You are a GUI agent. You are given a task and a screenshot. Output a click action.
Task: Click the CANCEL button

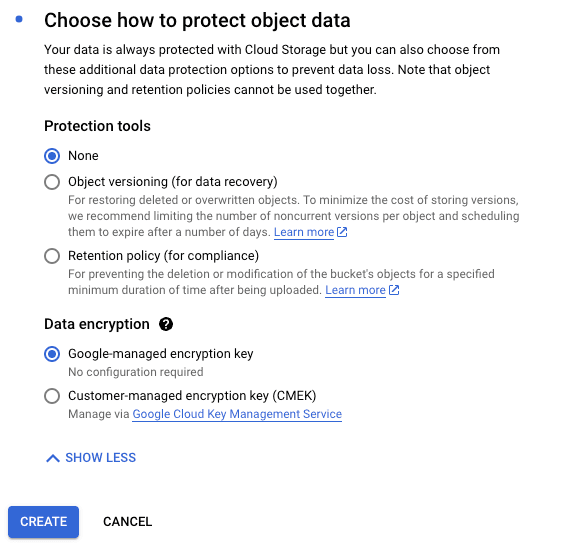point(127,522)
